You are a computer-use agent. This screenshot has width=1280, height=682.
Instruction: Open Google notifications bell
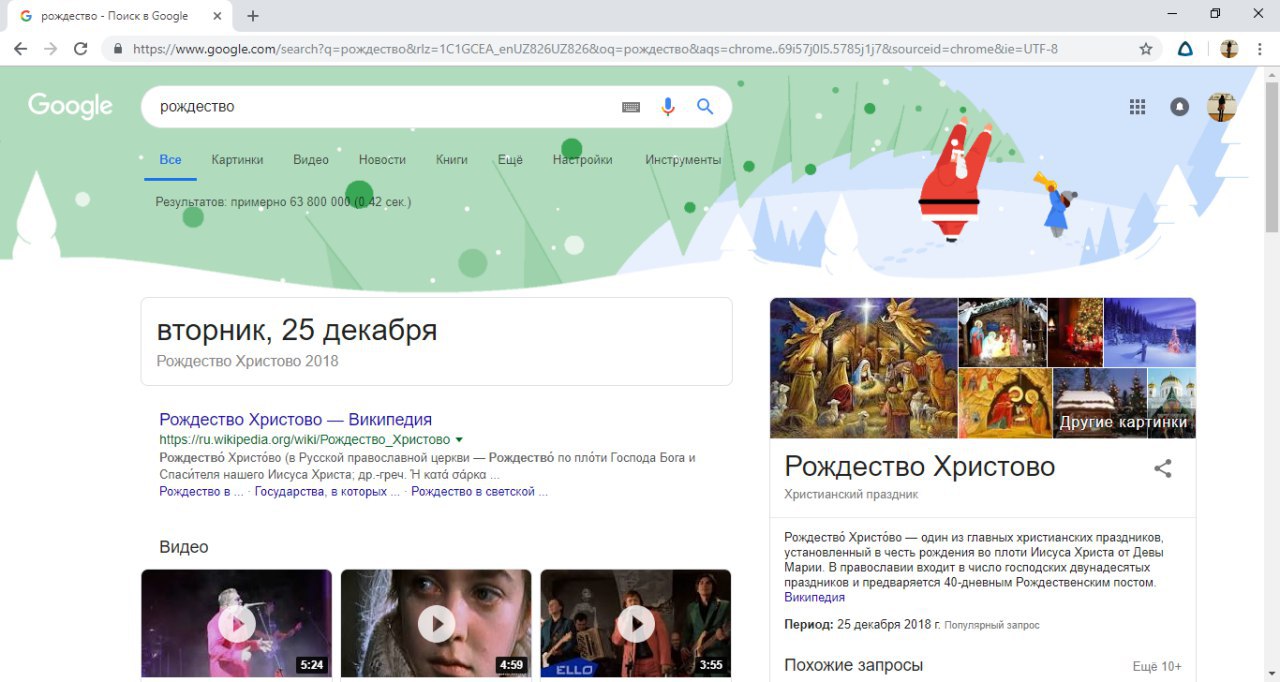1180,107
